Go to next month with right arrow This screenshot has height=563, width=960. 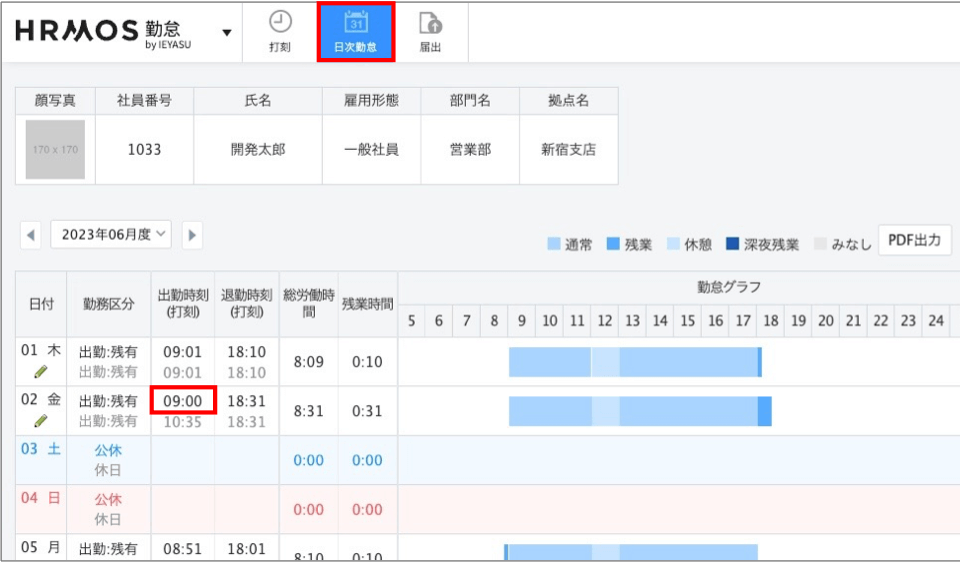pyautogui.click(x=192, y=235)
